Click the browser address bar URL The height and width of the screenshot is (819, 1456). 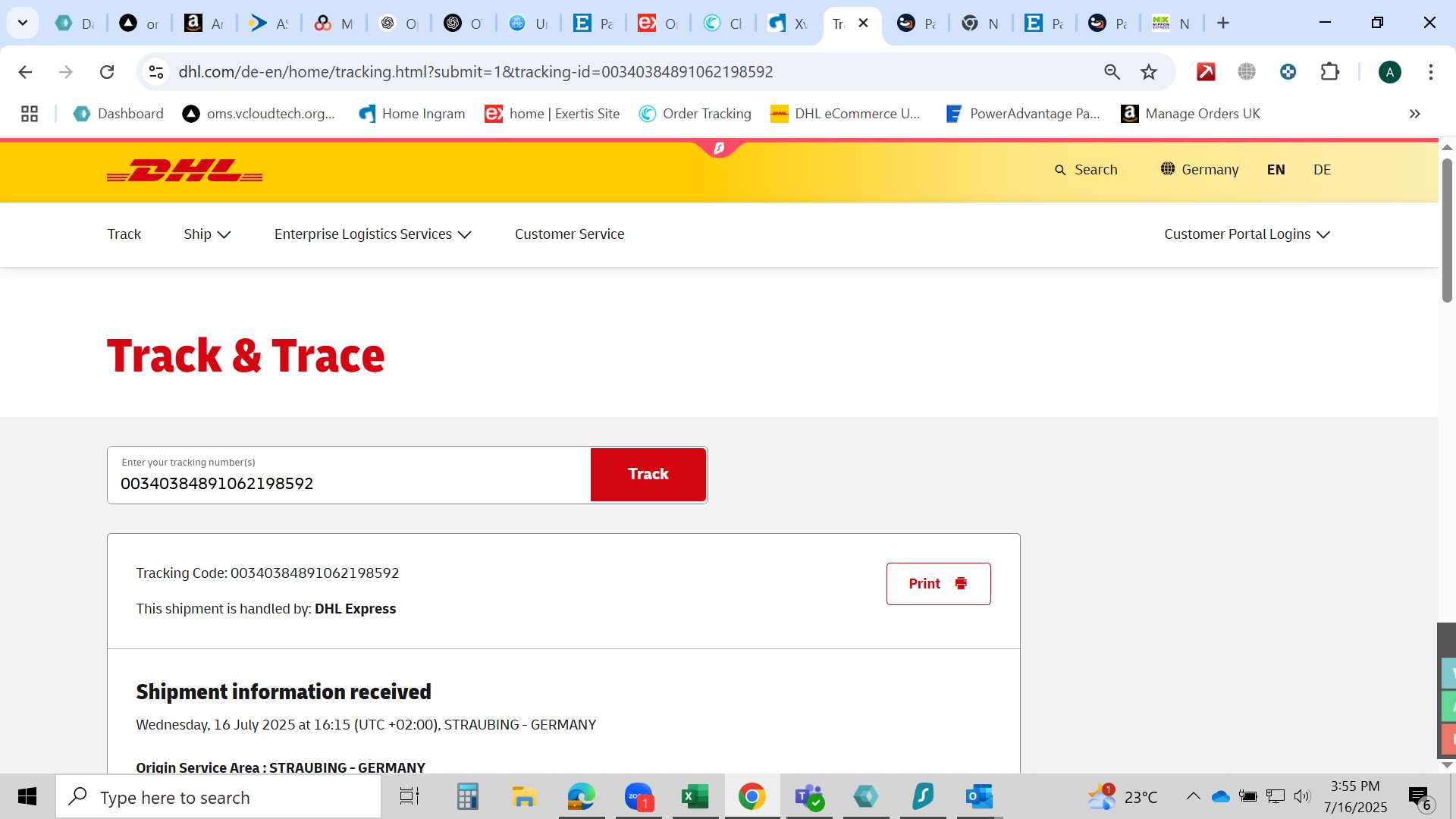[475, 72]
